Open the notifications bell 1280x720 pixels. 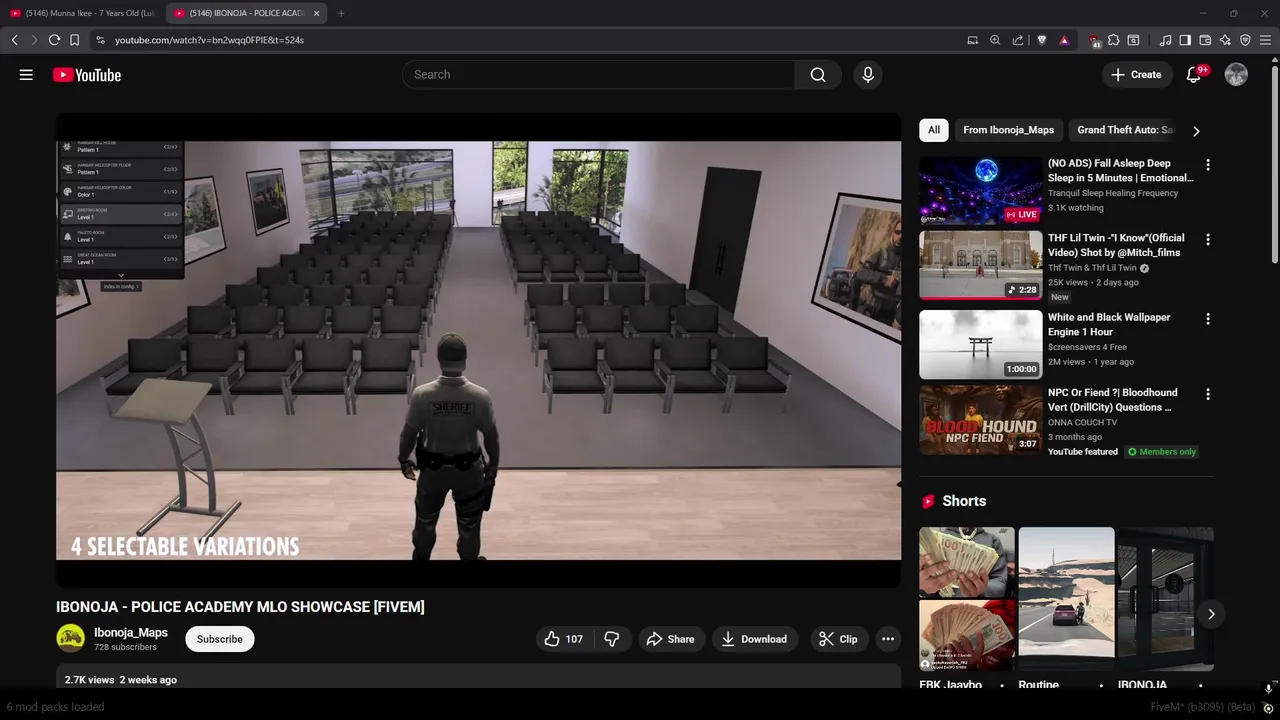[1193, 75]
